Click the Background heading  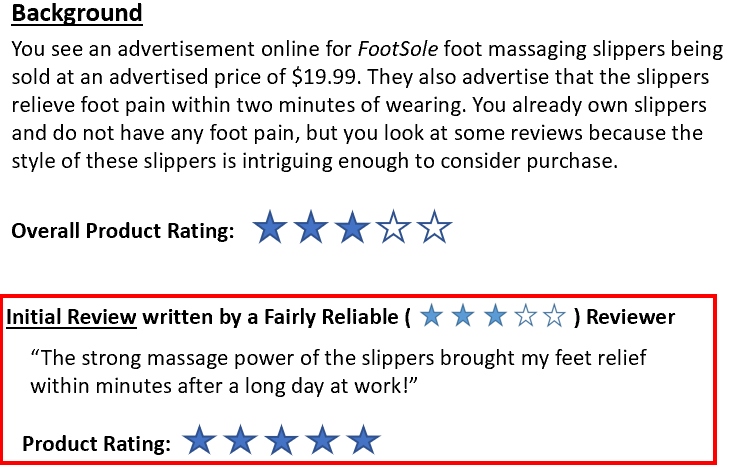coord(76,15)
